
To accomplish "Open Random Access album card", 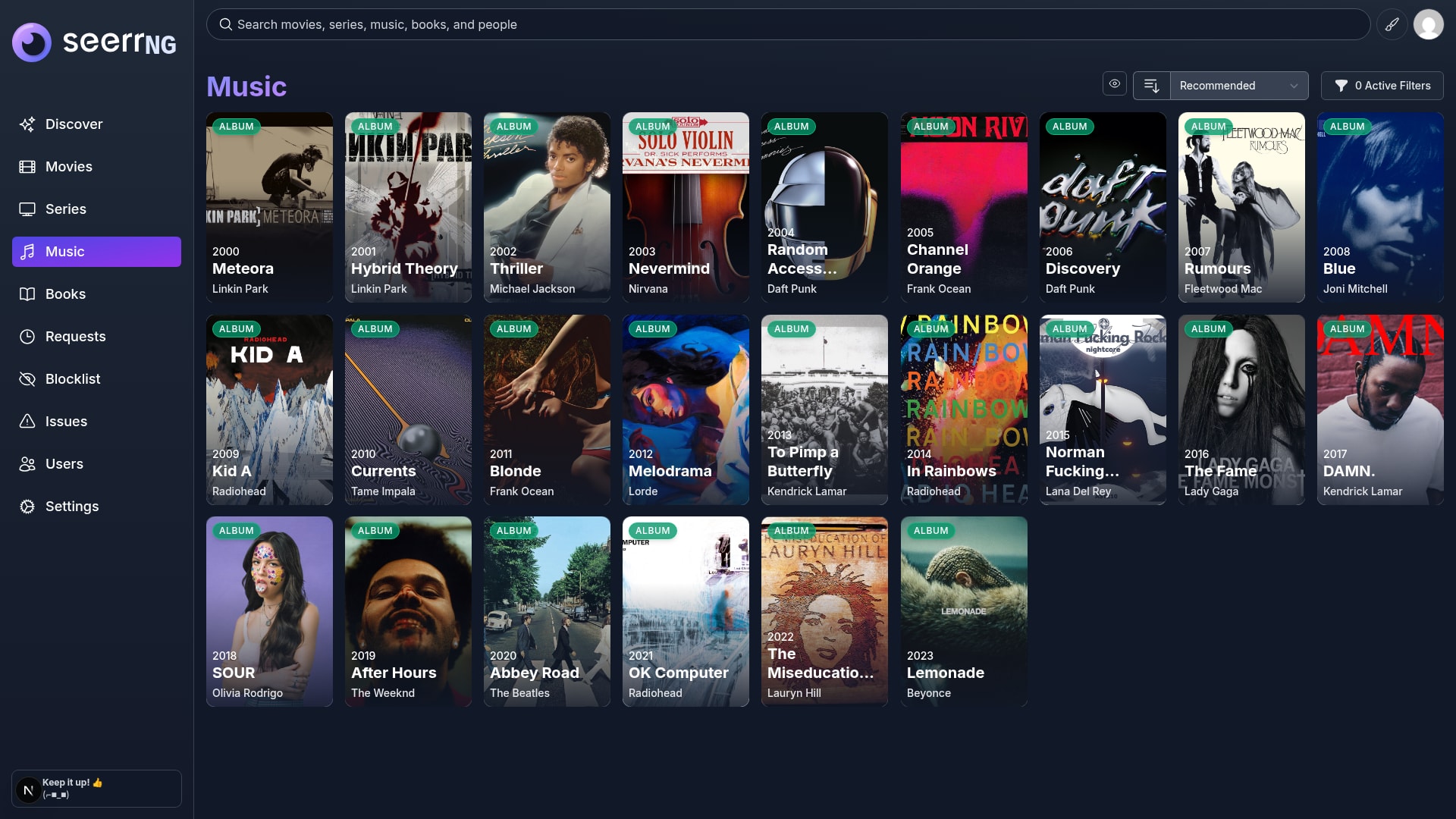I will 824,208.
